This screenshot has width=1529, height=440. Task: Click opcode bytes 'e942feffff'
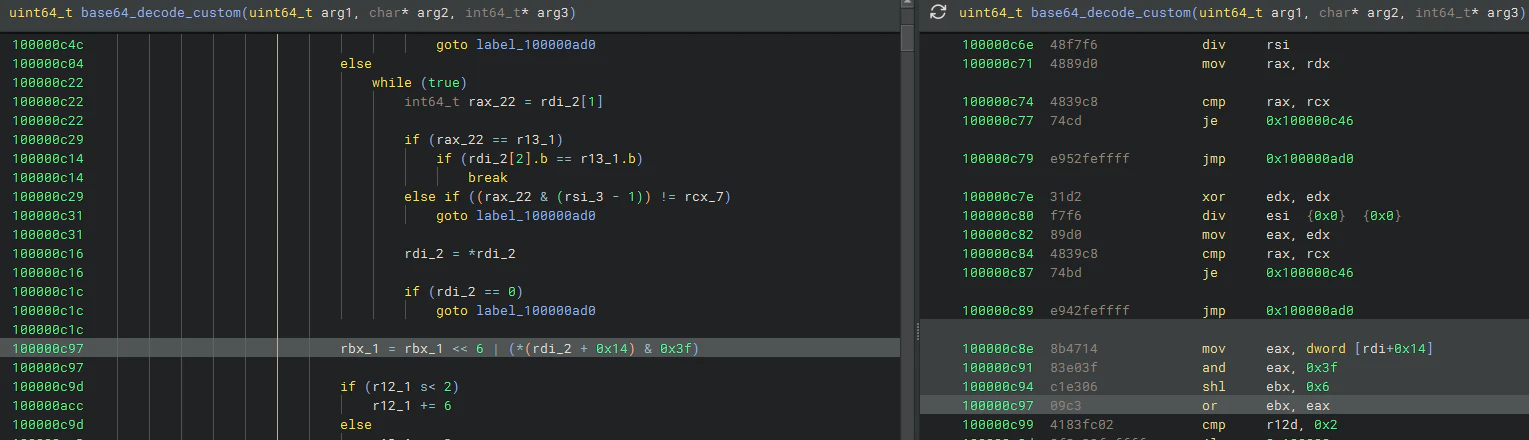[1090, 311]
